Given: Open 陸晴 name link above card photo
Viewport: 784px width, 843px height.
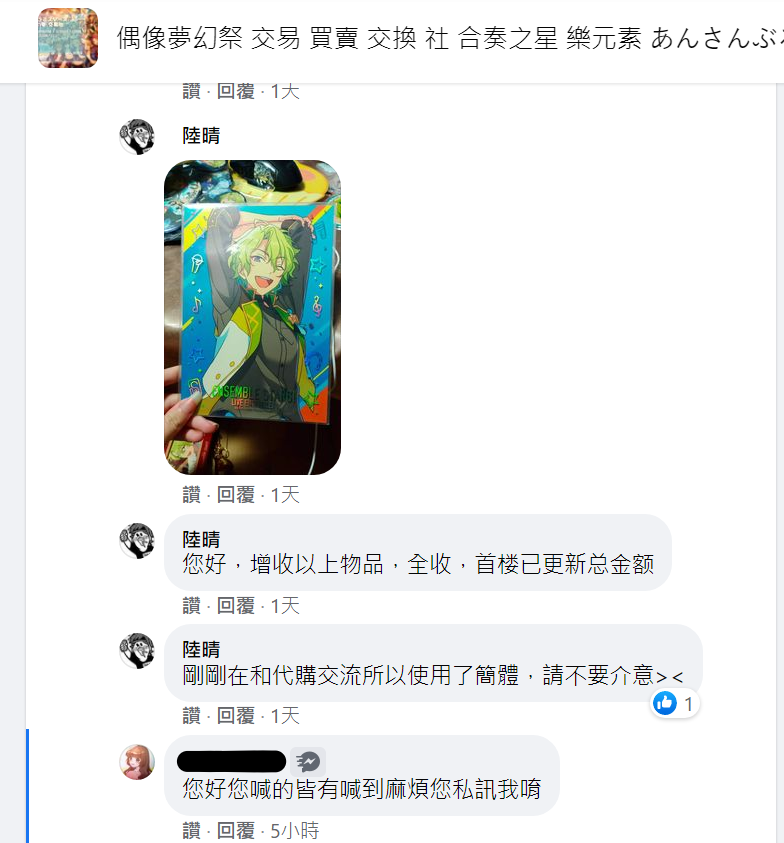Looking at the screenshot, I should click(x=201, y=135).
